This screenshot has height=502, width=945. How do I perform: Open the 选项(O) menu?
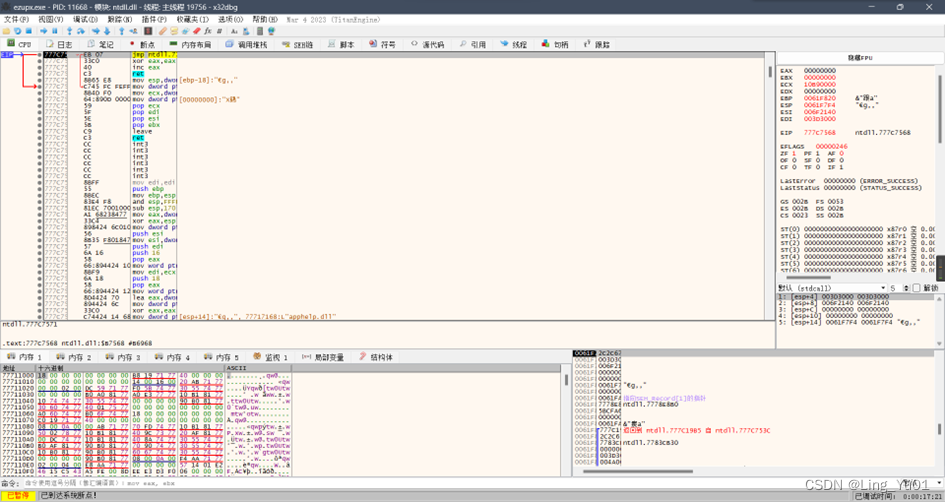pos(230,19)
